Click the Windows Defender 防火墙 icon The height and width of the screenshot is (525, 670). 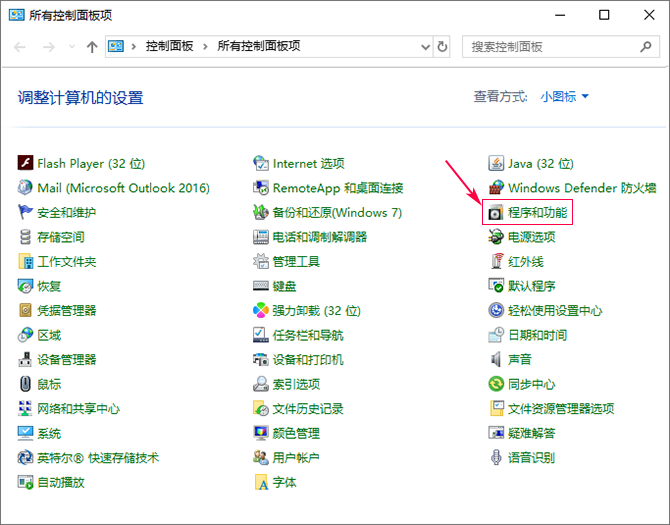(x=496, y=188)
